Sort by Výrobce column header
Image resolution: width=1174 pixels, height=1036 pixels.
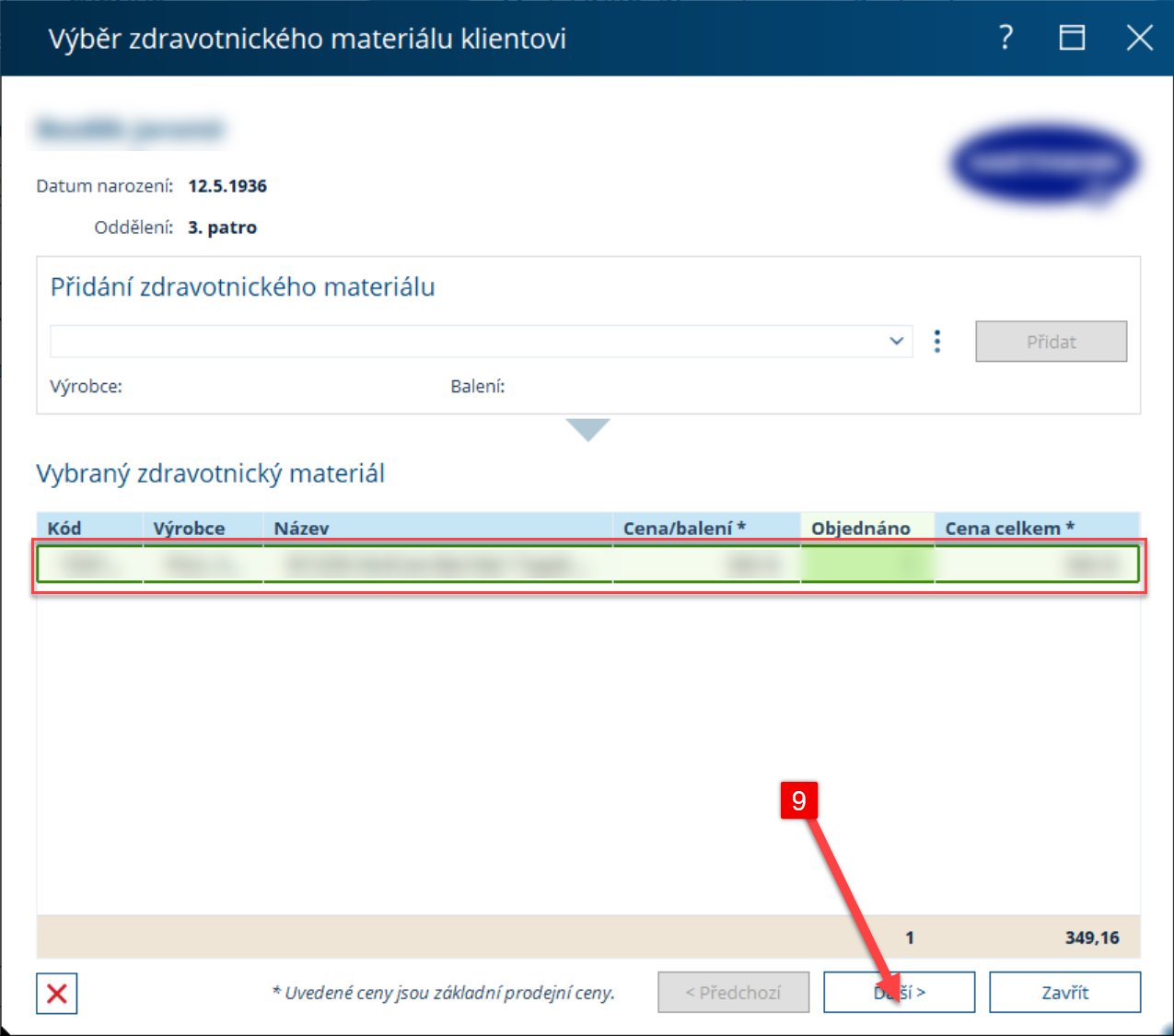pos(203,528)
